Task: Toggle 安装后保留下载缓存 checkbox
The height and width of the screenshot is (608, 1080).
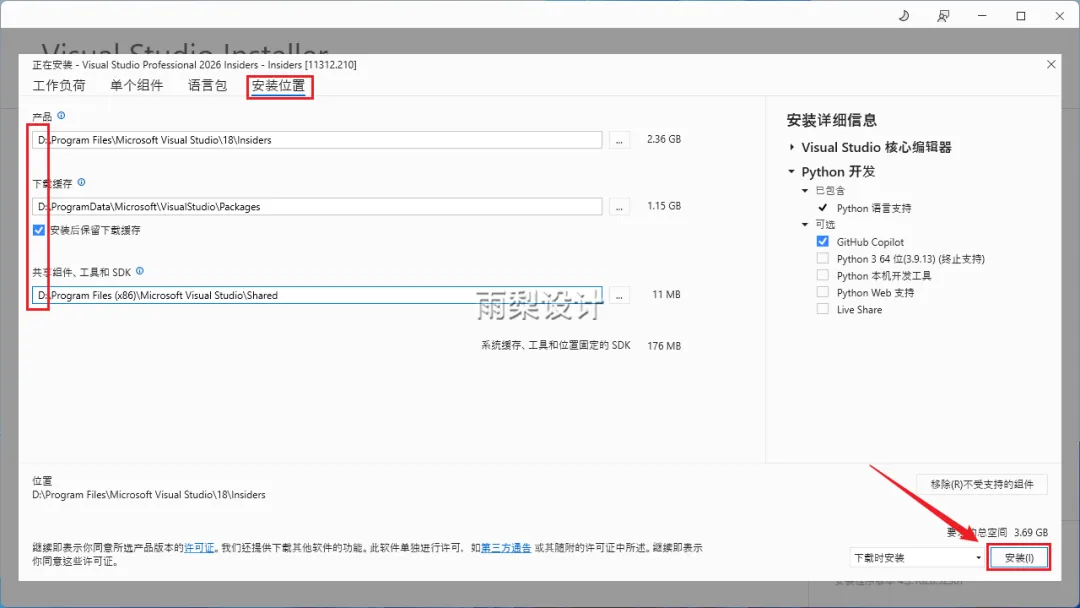Action: 39,230
